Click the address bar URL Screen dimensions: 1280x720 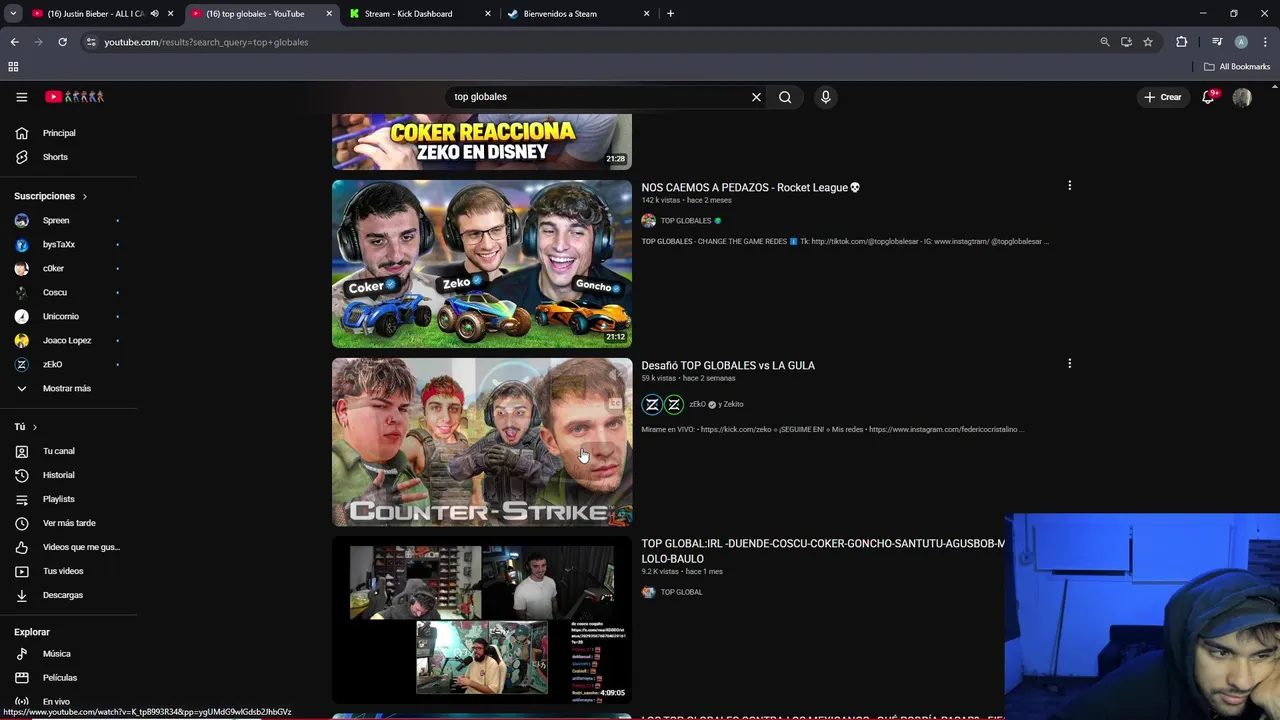tap(206, 42)
